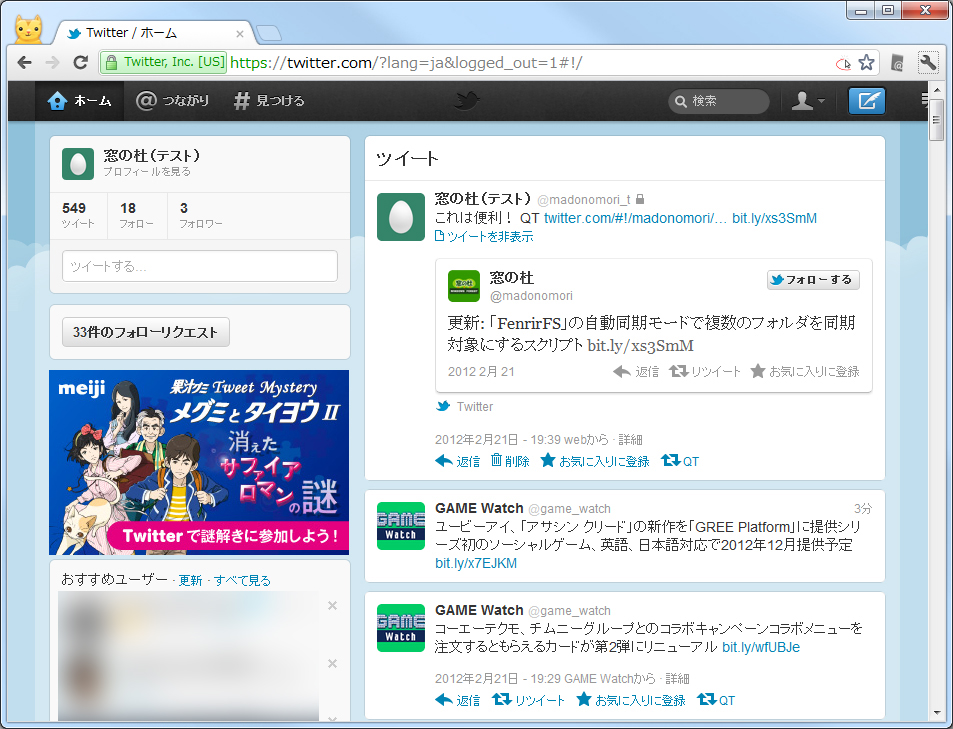Click the QT icon under the GAME Watch tweet
Viewport: 953px width, 729px height.
[716, 699]
